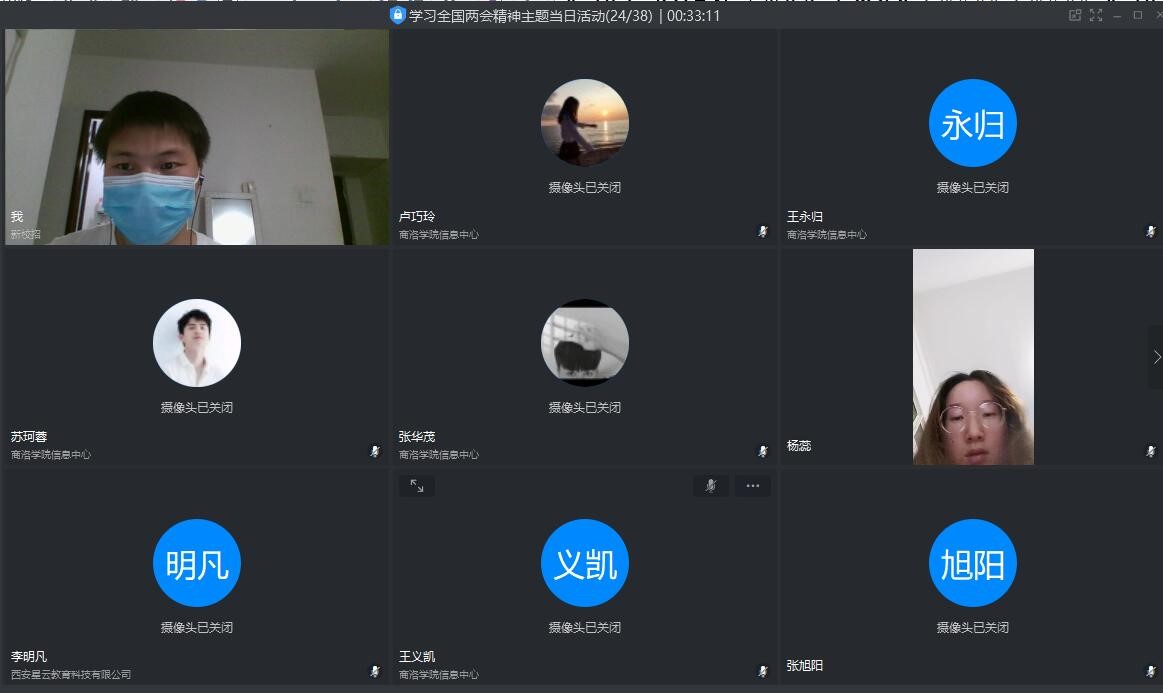Switch to picture-in-picture mini window mode

tap(1075, 15)
